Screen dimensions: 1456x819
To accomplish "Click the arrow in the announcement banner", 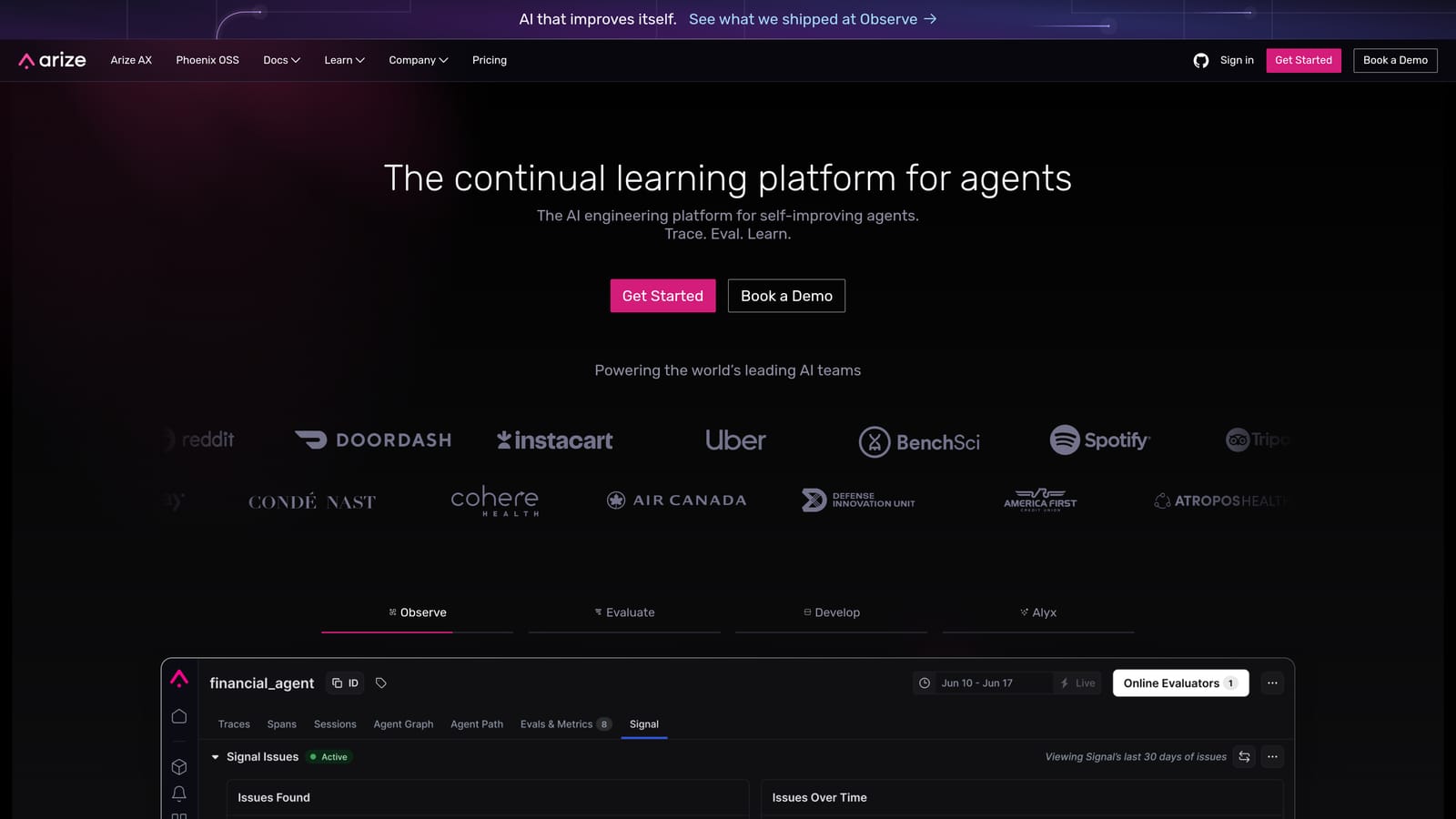I will 930,19.
